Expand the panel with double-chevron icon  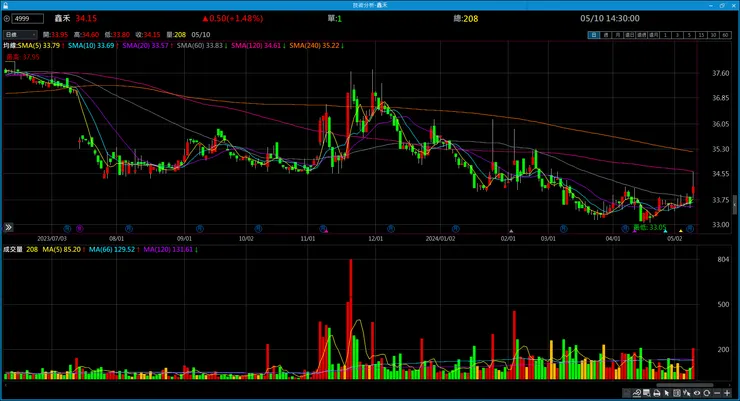point(8,227)
